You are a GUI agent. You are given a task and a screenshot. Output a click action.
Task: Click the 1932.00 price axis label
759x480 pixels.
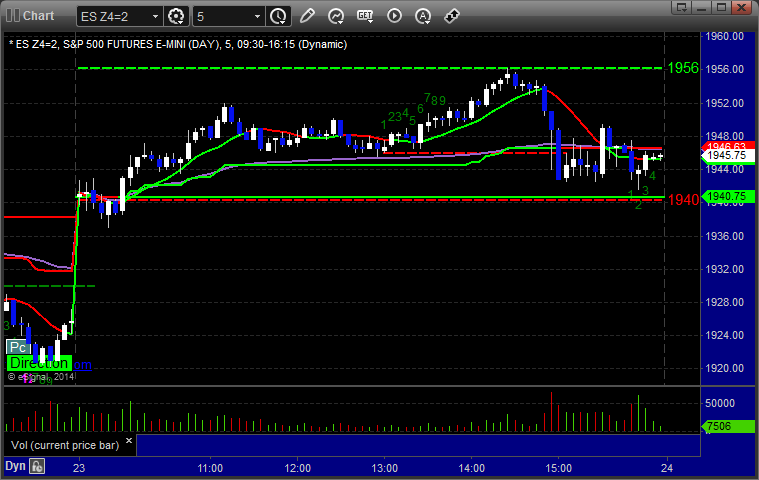(725, 269)
